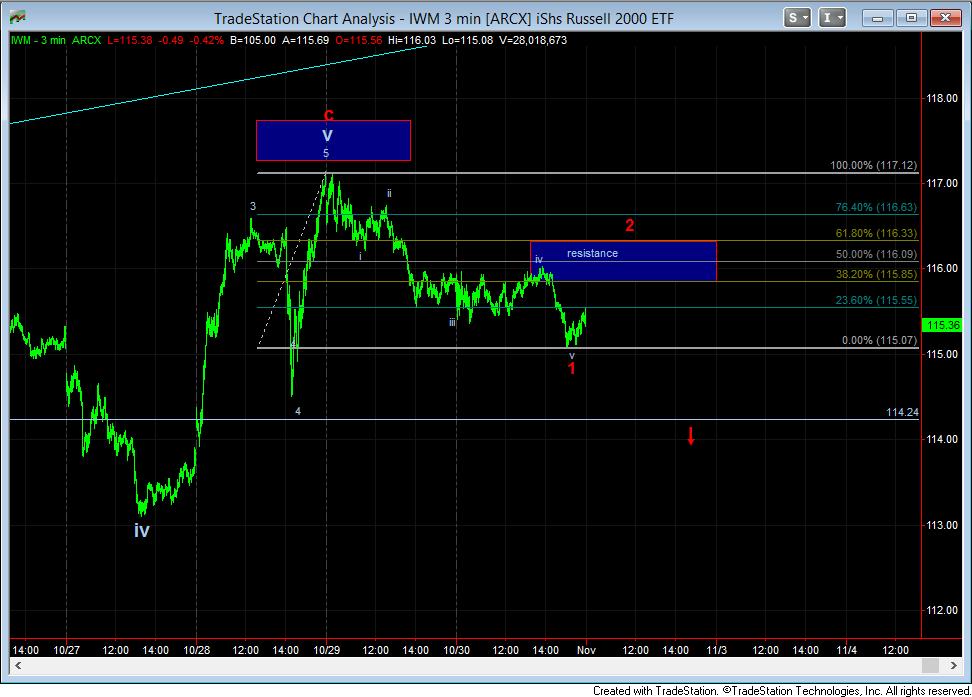Select the red down arrow marker
This screenshot has height=697, width=972.
[x=691, y=436]
